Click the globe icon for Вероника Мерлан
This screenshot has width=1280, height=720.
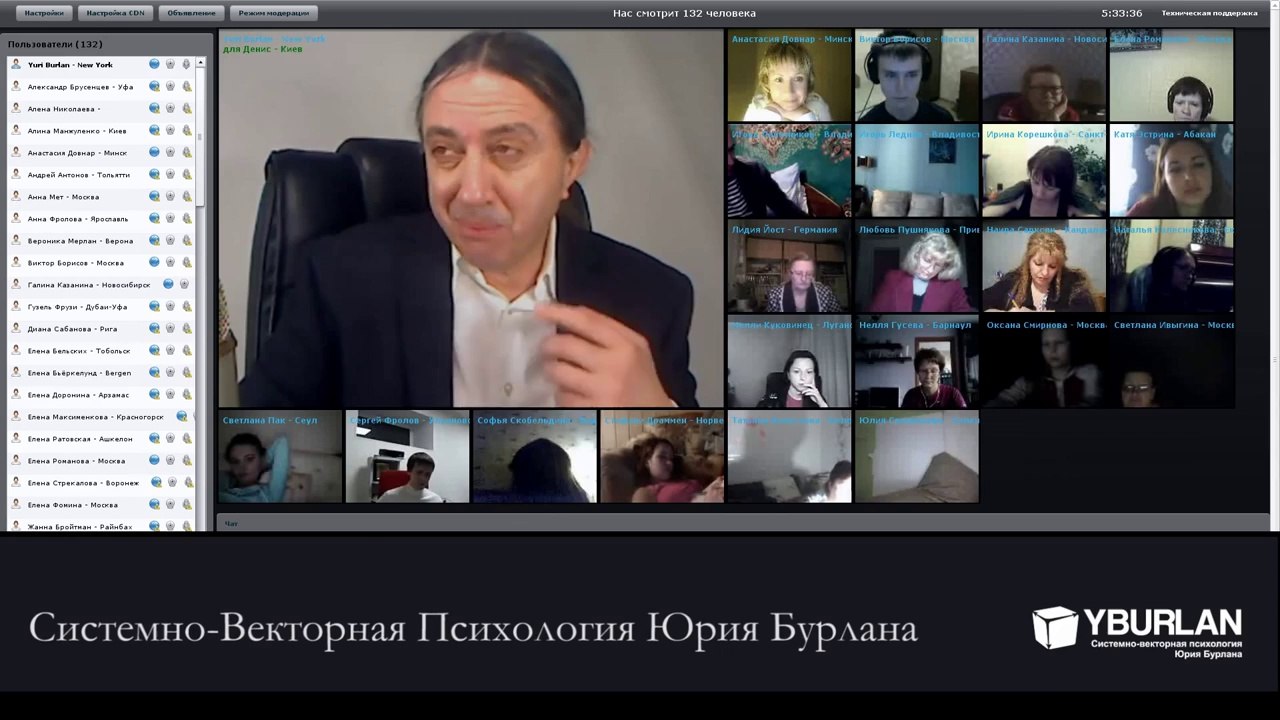point(154,240)
